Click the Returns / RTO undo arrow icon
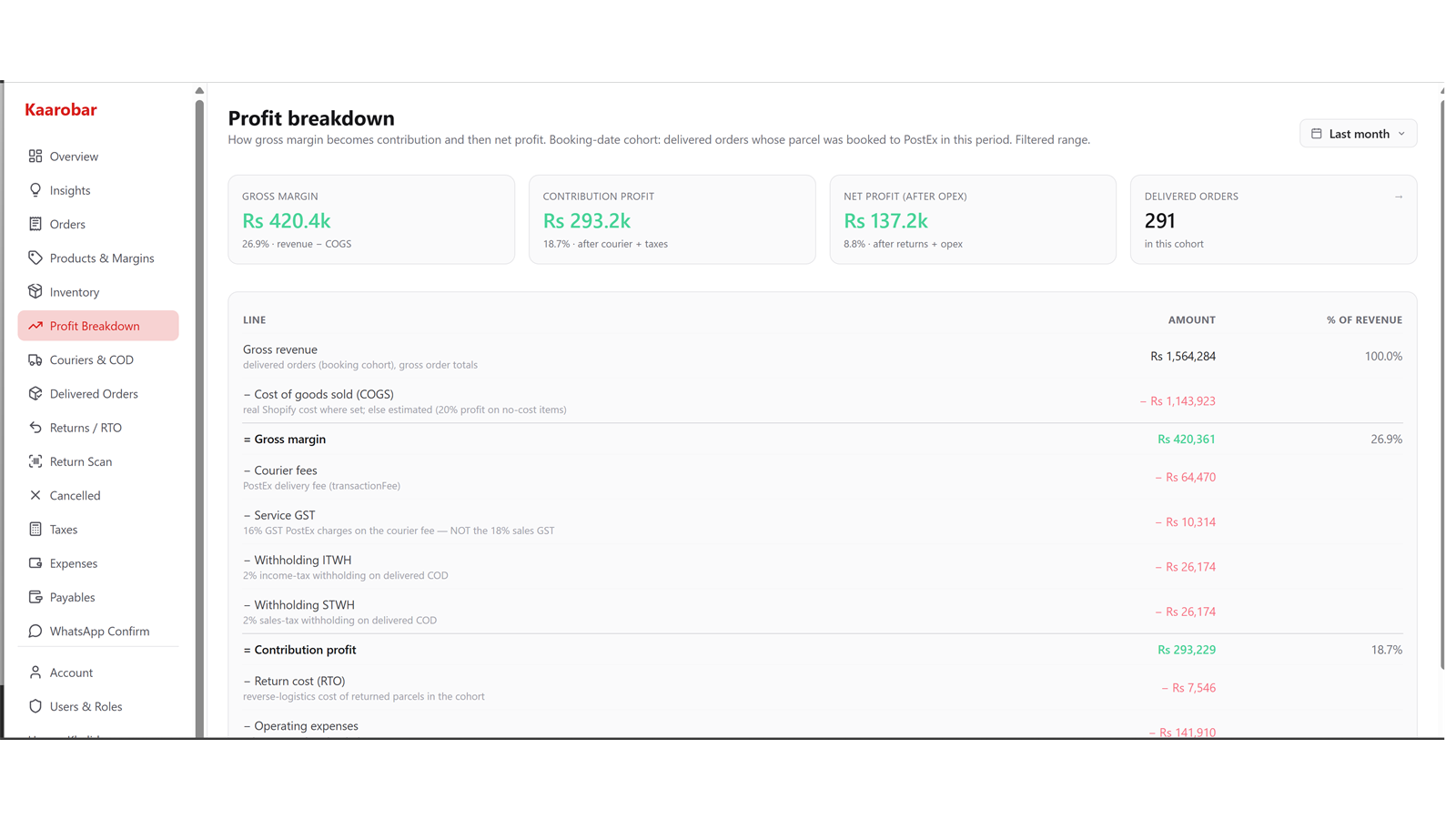This screenshot has width=1456, height=819. (35, 428)
